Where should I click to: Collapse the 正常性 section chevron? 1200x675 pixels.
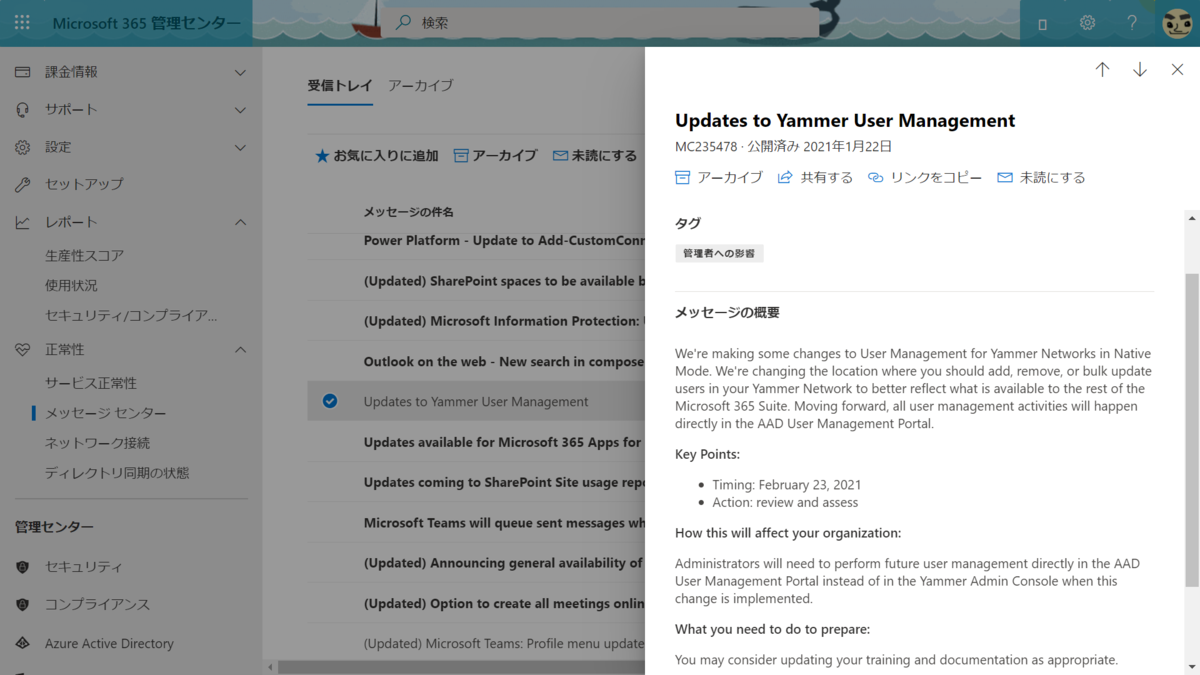pyautogui.click(x=240, y=350)
